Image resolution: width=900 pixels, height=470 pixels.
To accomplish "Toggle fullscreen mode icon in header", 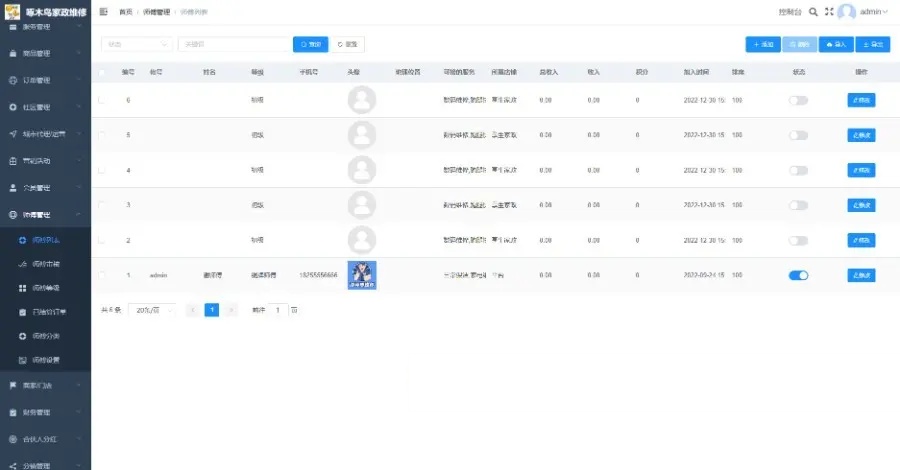I will tap(828, 12).
